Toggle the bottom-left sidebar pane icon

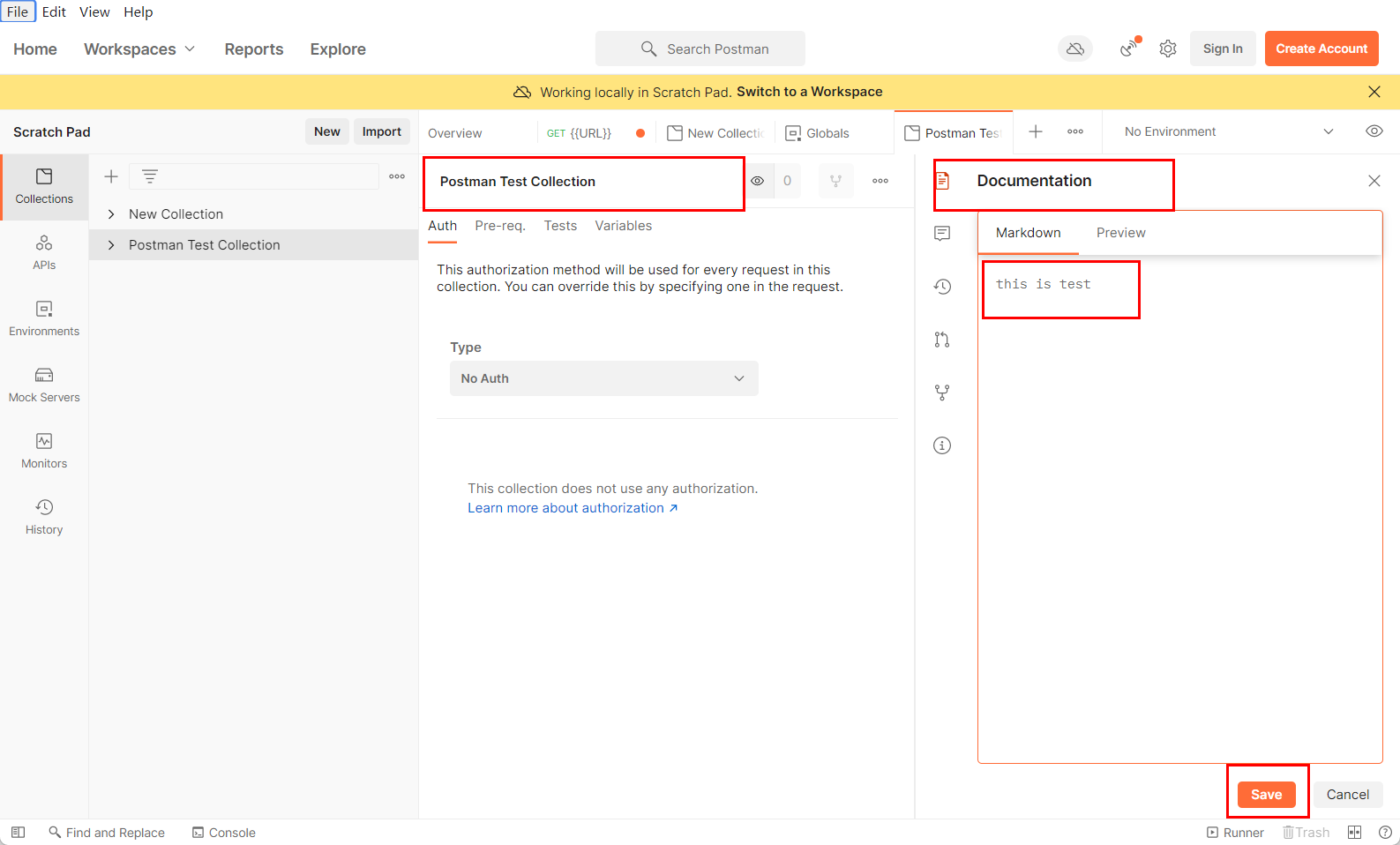(x=18, y=832)
